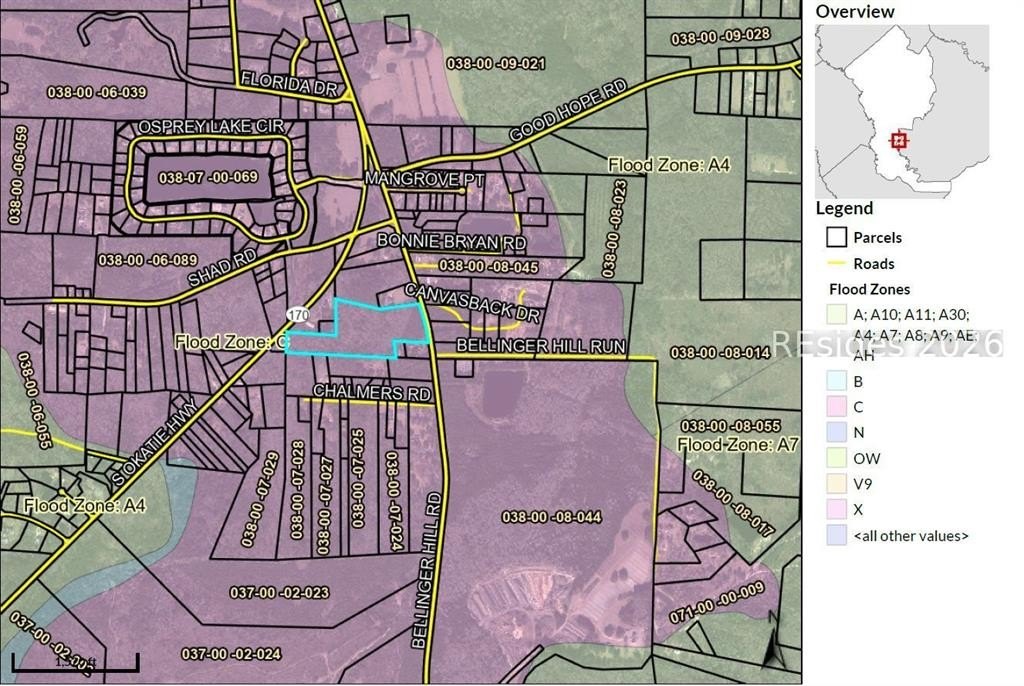Click the Route 170 highway shield marker

click(x=298, y=315)
